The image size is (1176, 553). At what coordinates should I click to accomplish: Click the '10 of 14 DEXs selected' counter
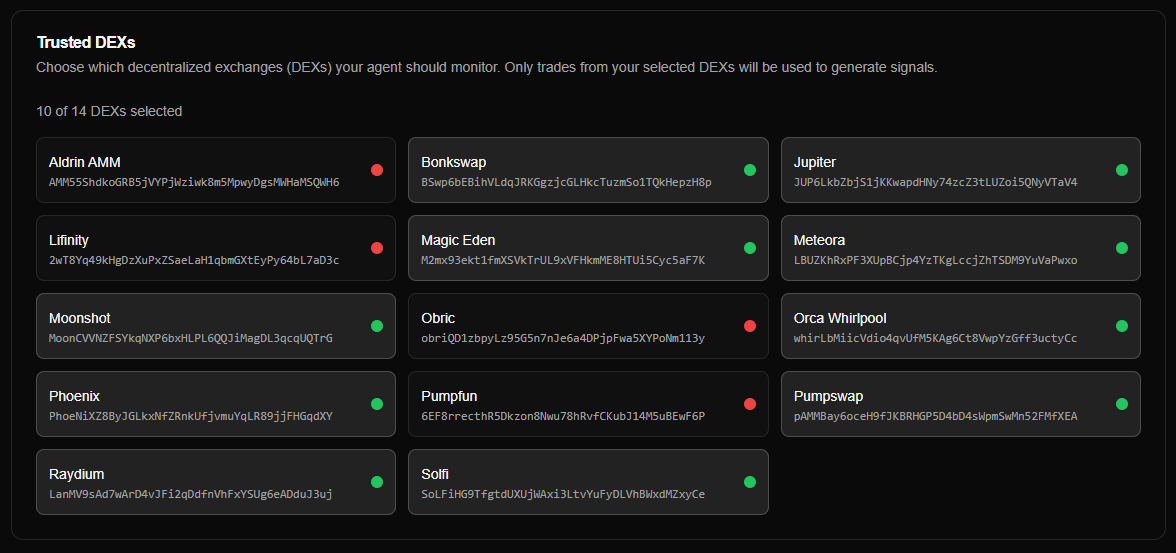point(109,112)
